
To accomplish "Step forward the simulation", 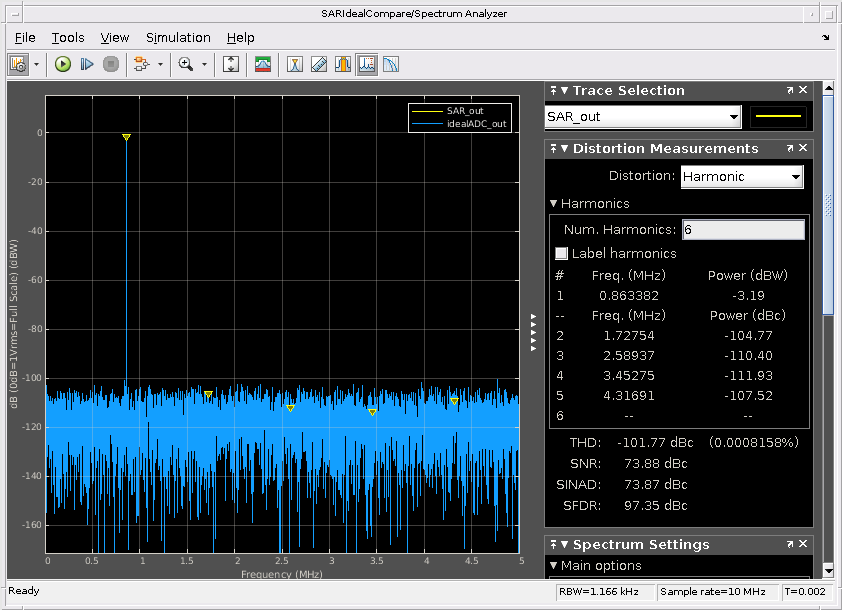I will 87,64.
